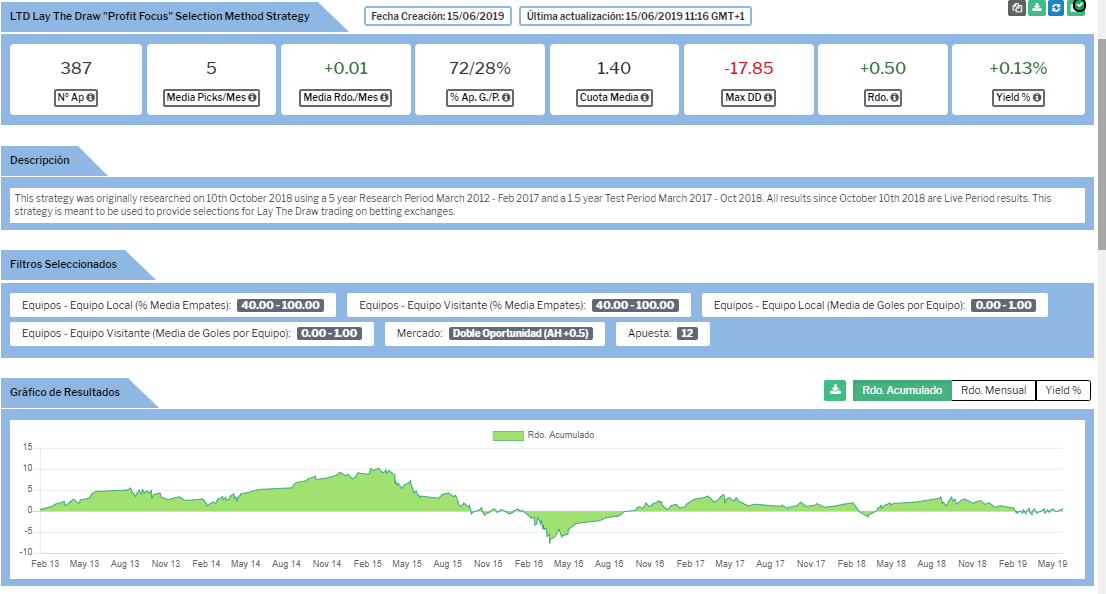Click the green download icon in top toolbar
This screenshot has height=594, width=1106.
coord(1036,8)
